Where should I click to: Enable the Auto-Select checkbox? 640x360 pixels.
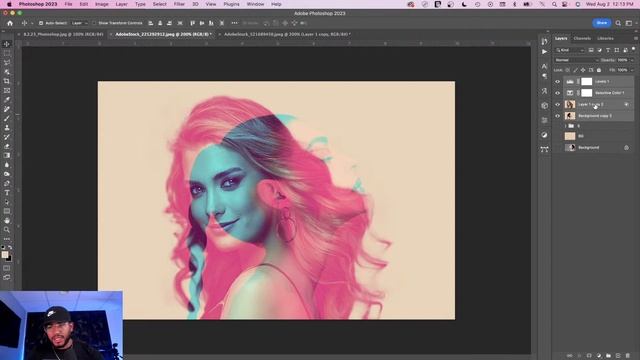coord(41,23)
